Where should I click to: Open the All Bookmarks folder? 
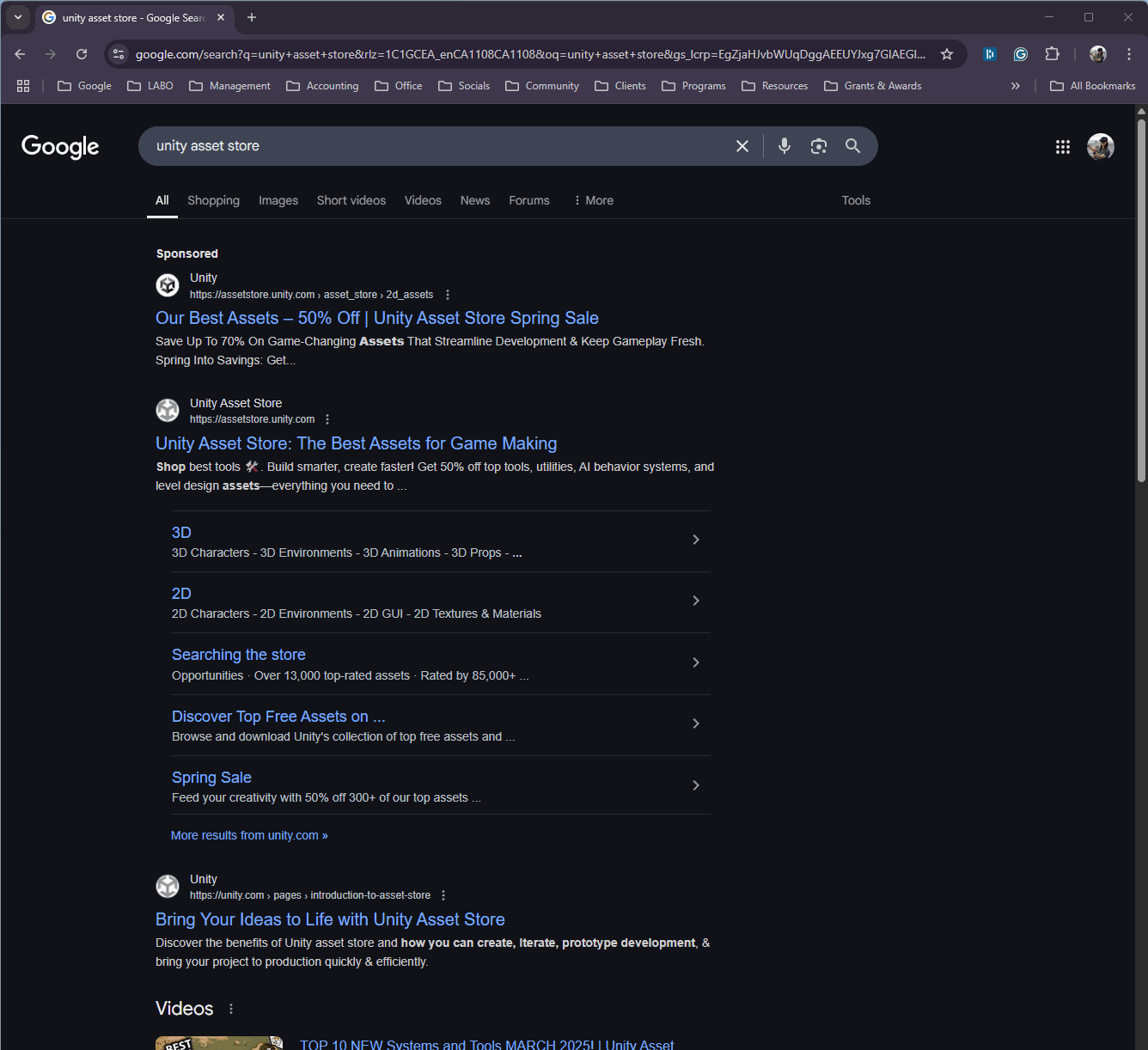(1093, 86)
